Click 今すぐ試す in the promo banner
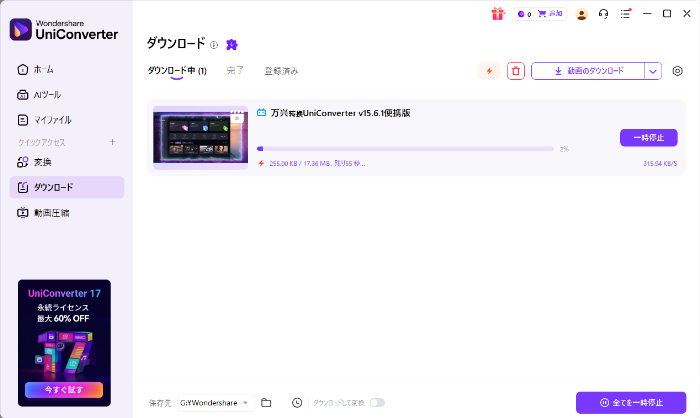 [64, 390]
